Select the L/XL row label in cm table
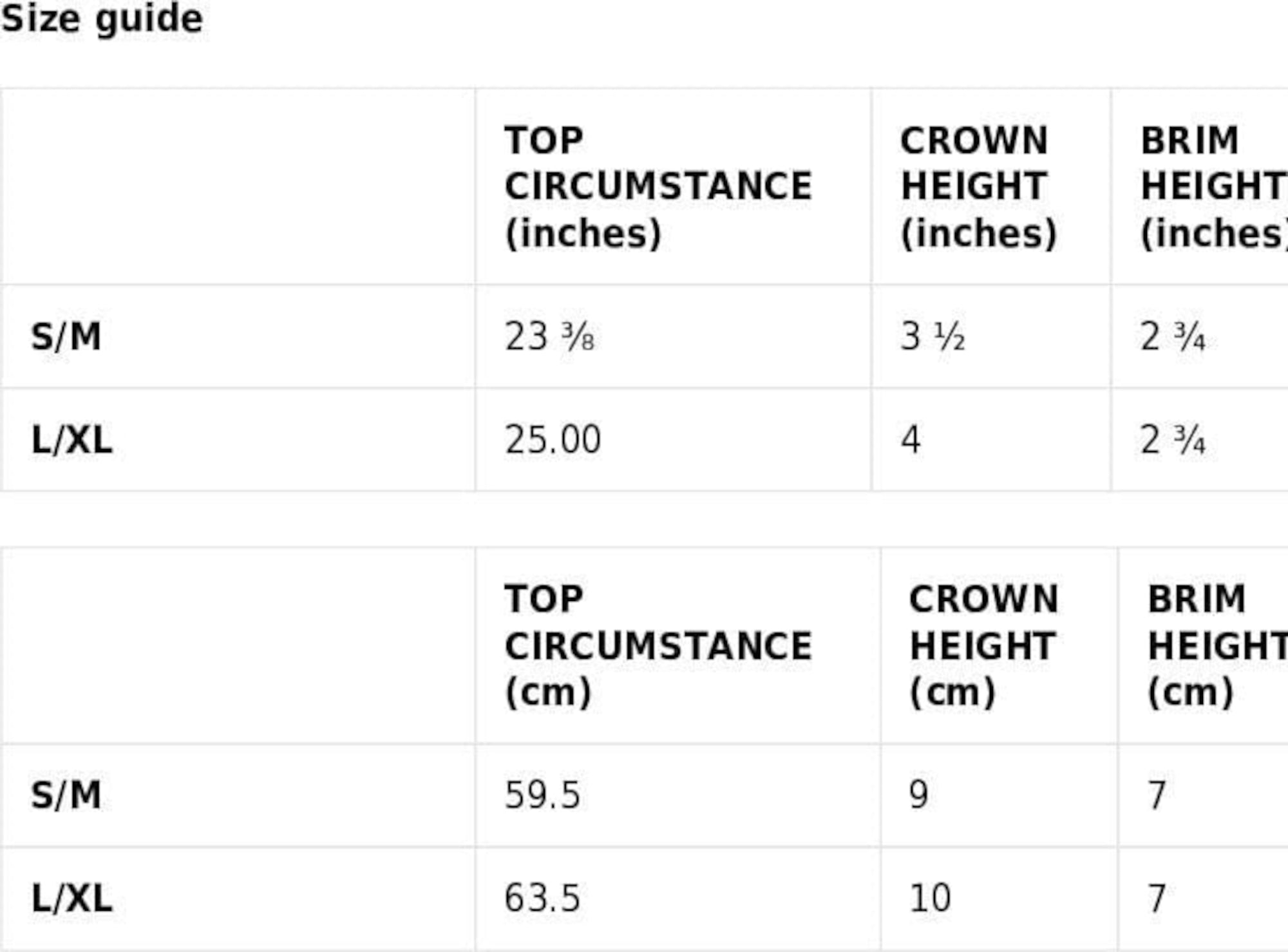Screen dimensions: 1288x952 pyautogui.click(x=72, y=899)
